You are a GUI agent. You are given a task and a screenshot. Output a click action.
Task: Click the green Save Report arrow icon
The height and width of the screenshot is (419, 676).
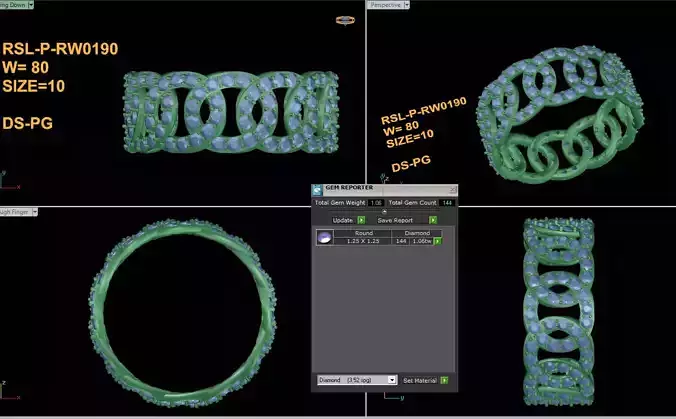[x=433, y=220]
